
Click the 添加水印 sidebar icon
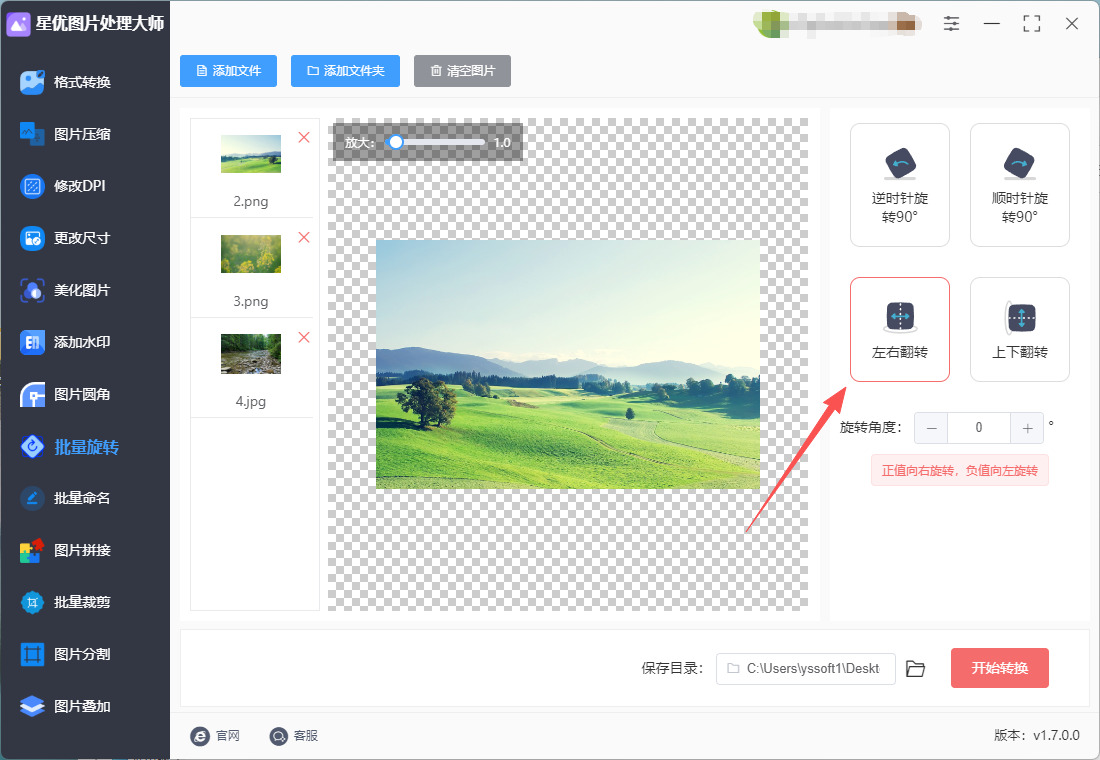(x=32, y=342)
